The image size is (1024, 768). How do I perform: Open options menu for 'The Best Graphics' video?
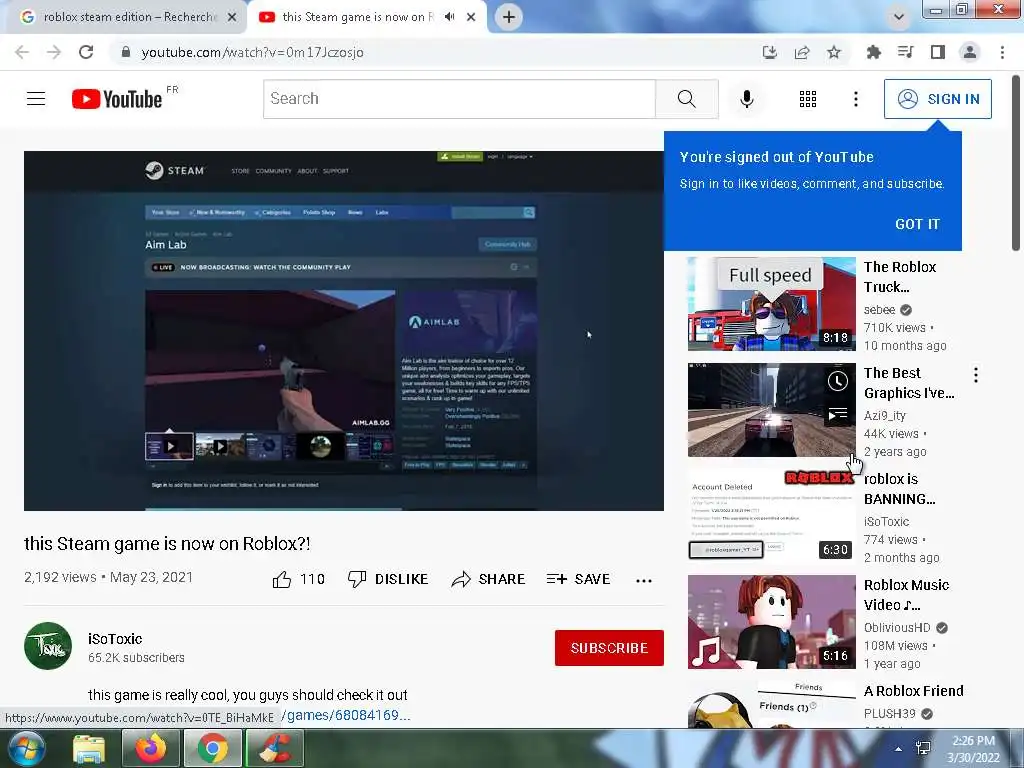(976, 375)
